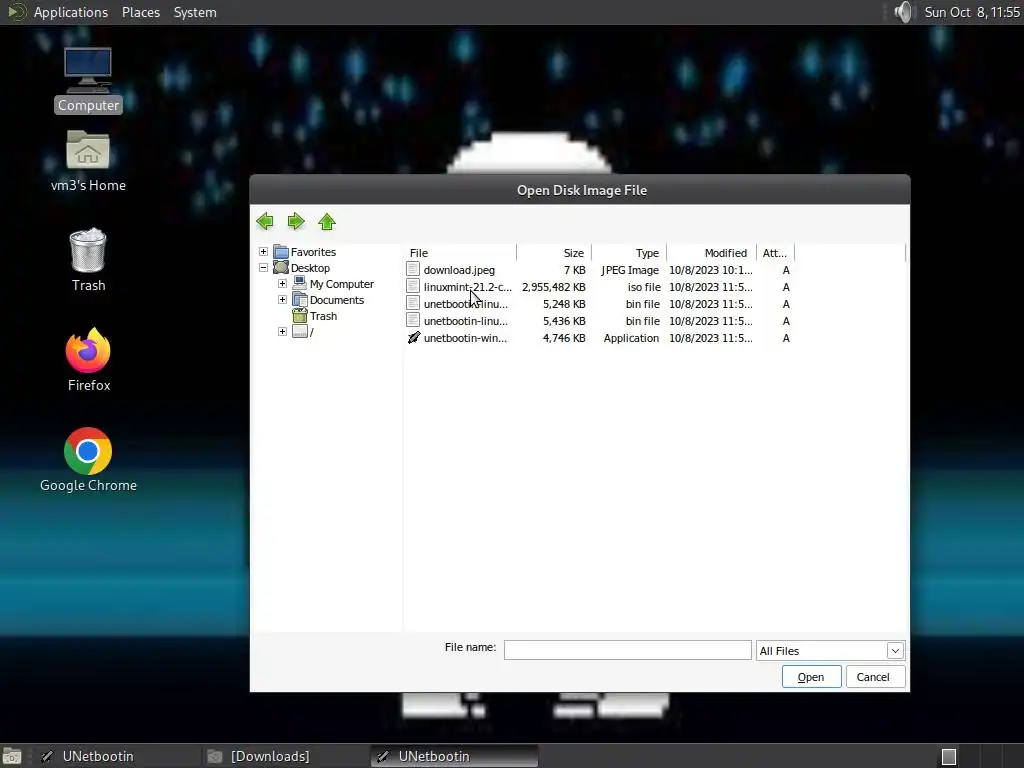Select My Computer in the folder tree
Viewport: 1024px width, 768px height.
342,284
